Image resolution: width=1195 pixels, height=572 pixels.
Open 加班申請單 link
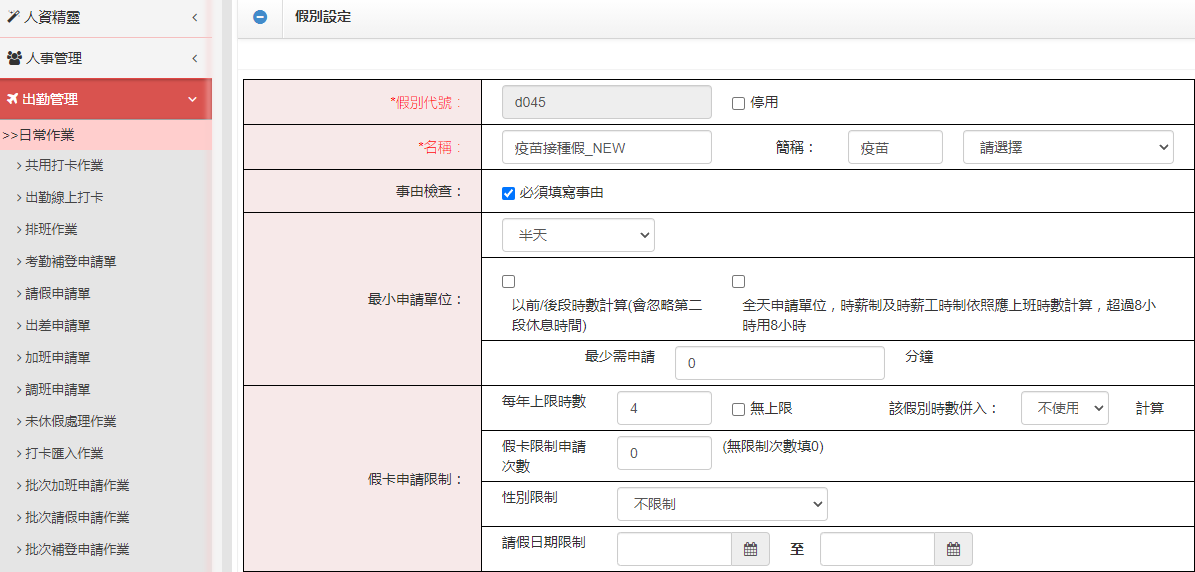[57, 357]
